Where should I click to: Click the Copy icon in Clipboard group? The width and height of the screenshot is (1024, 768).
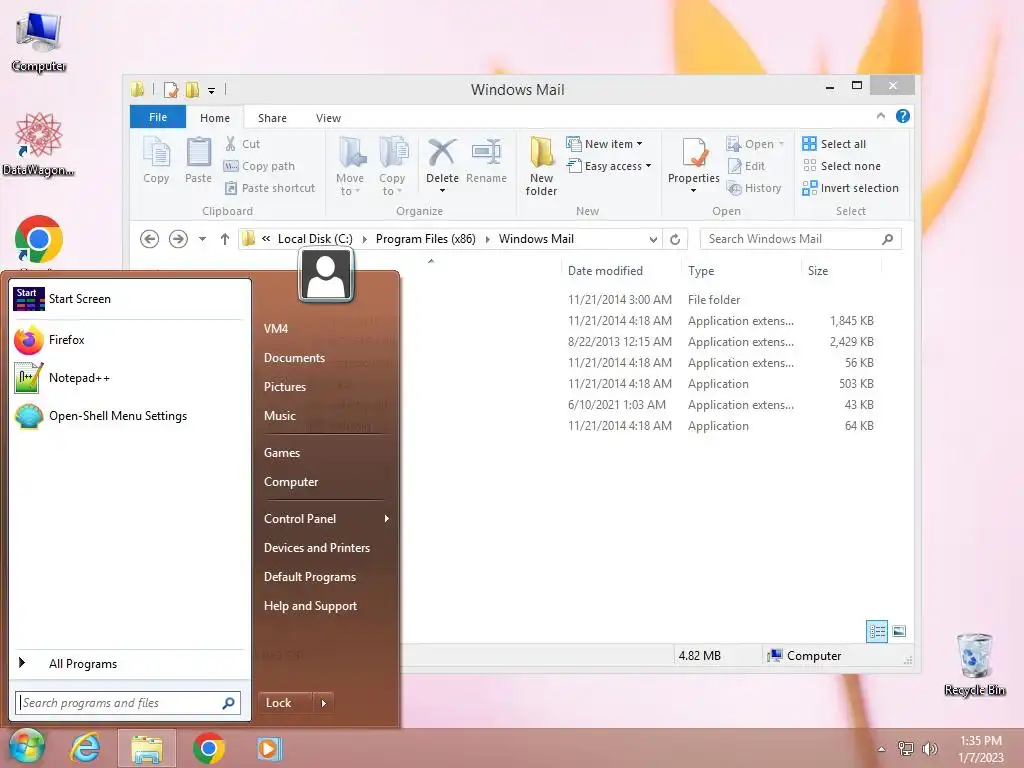tap(156, 152)
